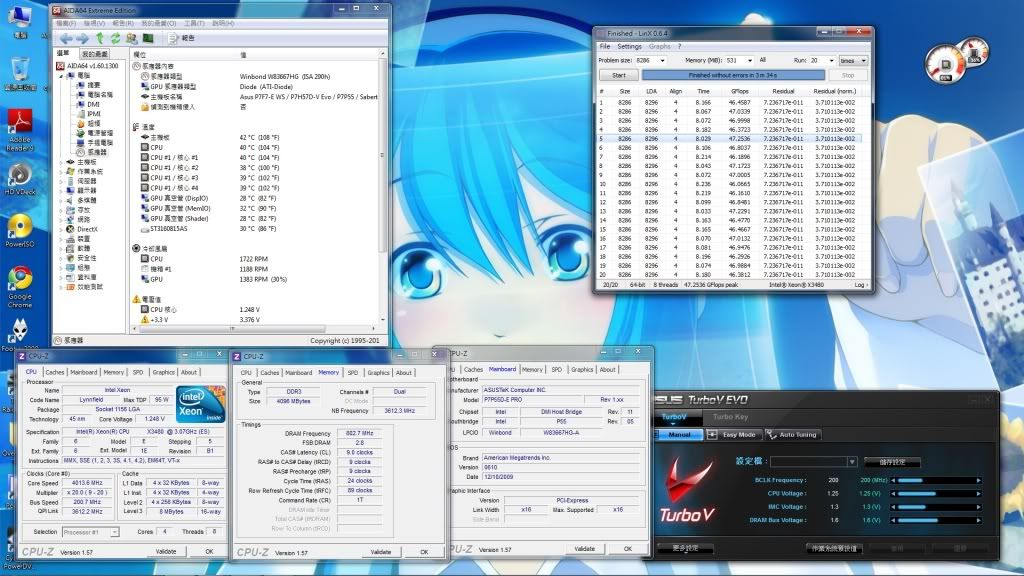Screen dimensions: 1024x576
Task: Go forward with AIDA64 blue right arrow
Action: pos(82,39)
